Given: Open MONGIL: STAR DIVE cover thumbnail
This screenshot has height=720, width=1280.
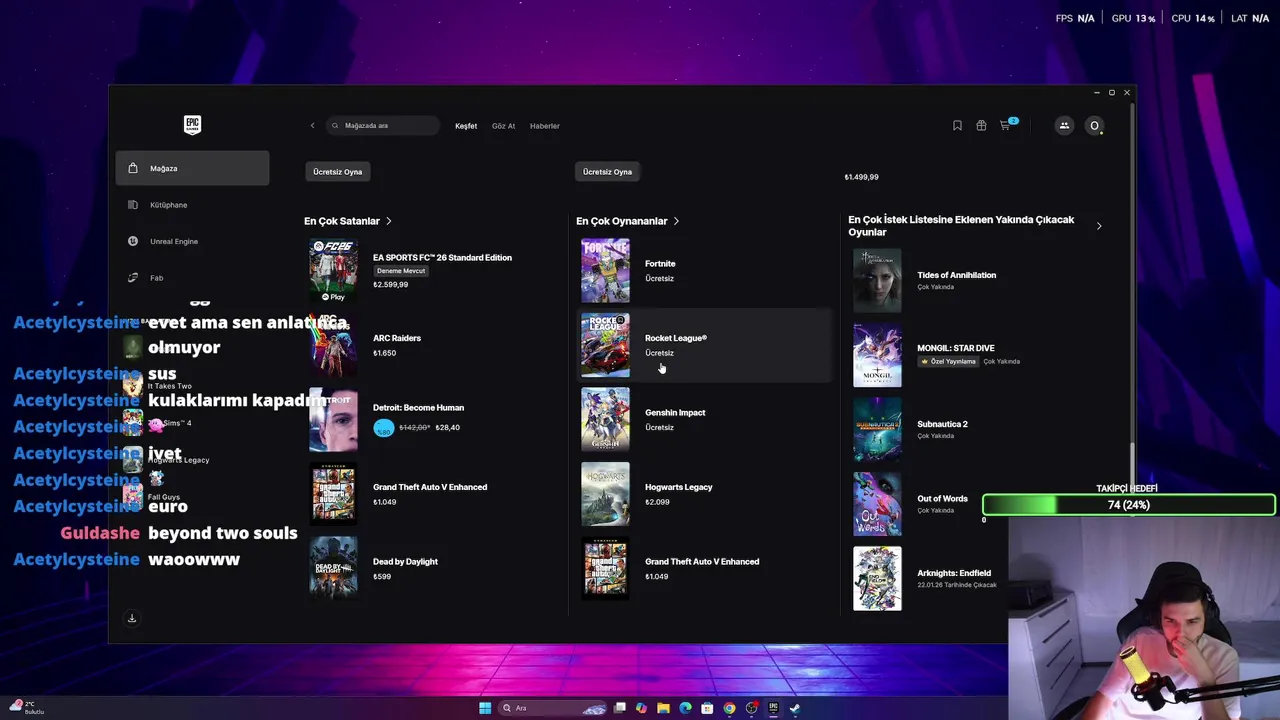Looking at the screenshot, I should point(877,356).
